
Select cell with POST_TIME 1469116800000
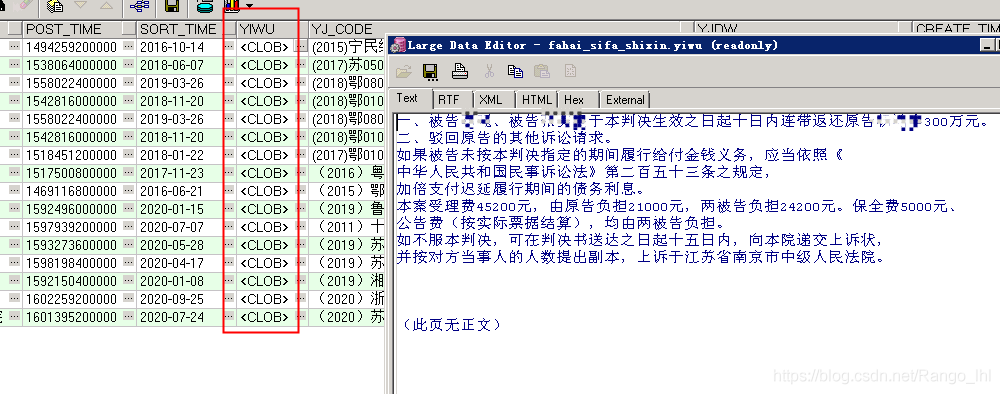pyautogui.click(x=73, y=191)
